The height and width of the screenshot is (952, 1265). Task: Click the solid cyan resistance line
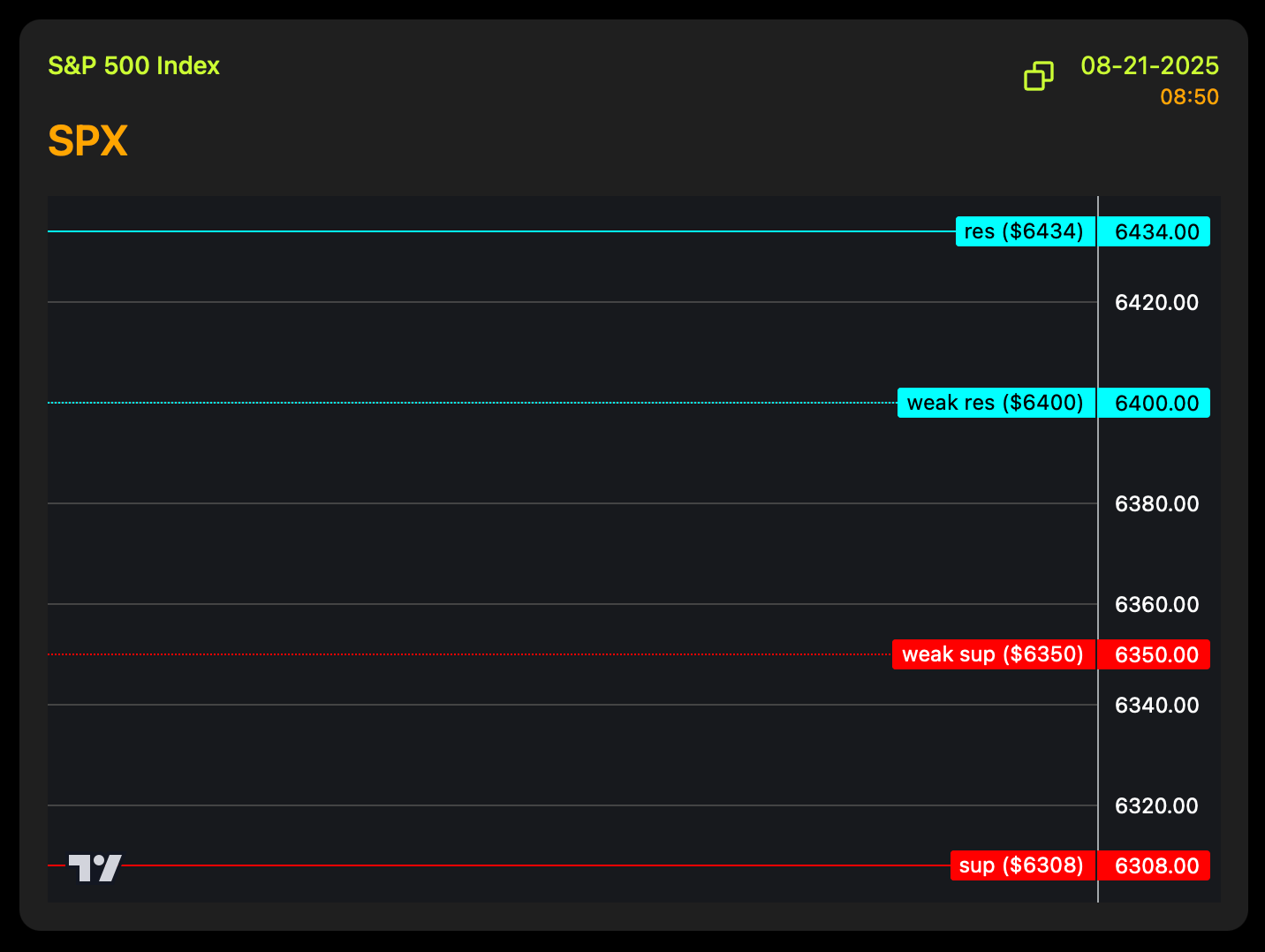coord(502,231)
